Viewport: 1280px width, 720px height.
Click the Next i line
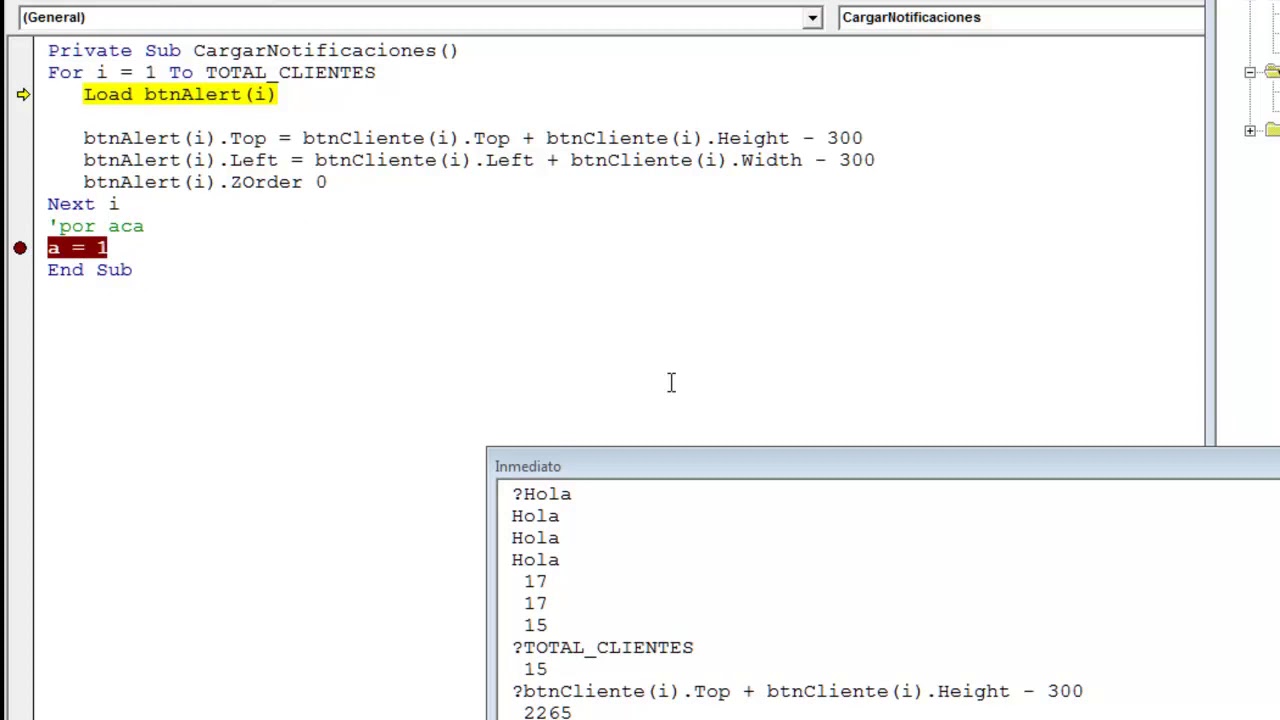pyautogui.click(x=82, y=204)
